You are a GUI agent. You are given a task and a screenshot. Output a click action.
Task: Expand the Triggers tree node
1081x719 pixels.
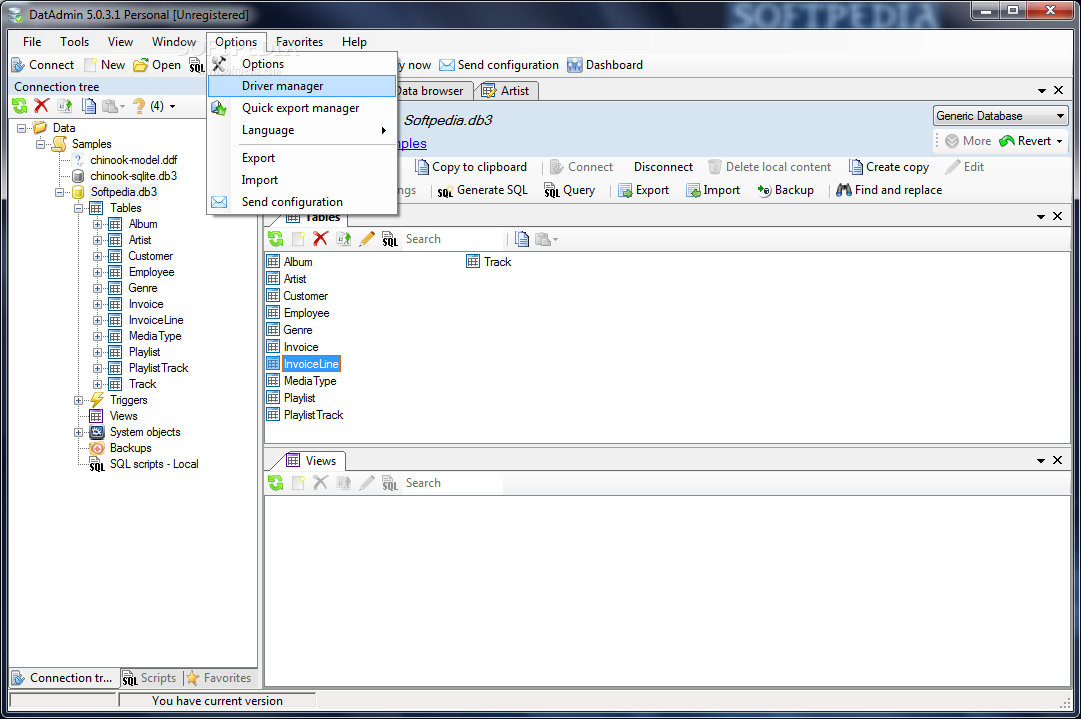pyautogui.click(x=79, y=400)
